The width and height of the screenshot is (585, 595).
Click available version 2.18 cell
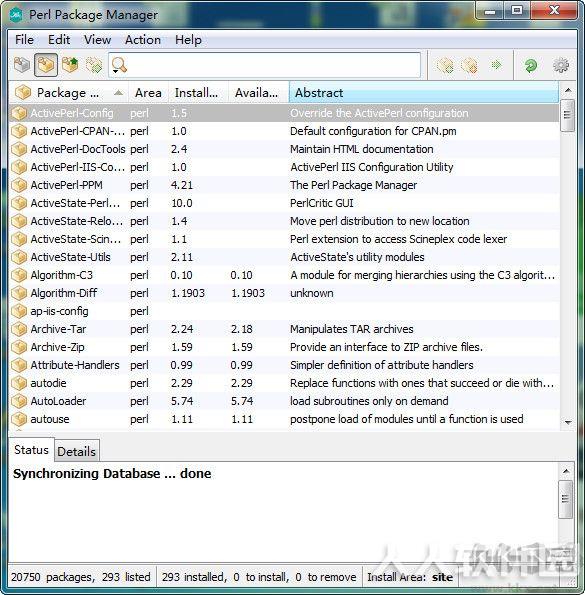tap(242, 329)
